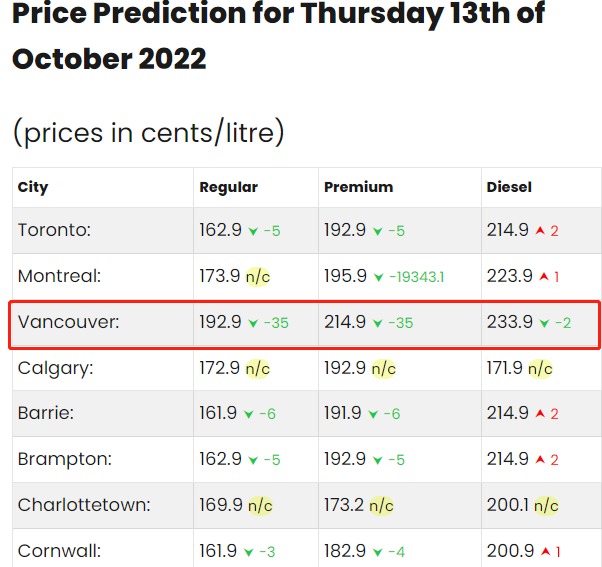Click green down arrow beside Toronto Regular price

pyautogui.click(x=253, y=231)
